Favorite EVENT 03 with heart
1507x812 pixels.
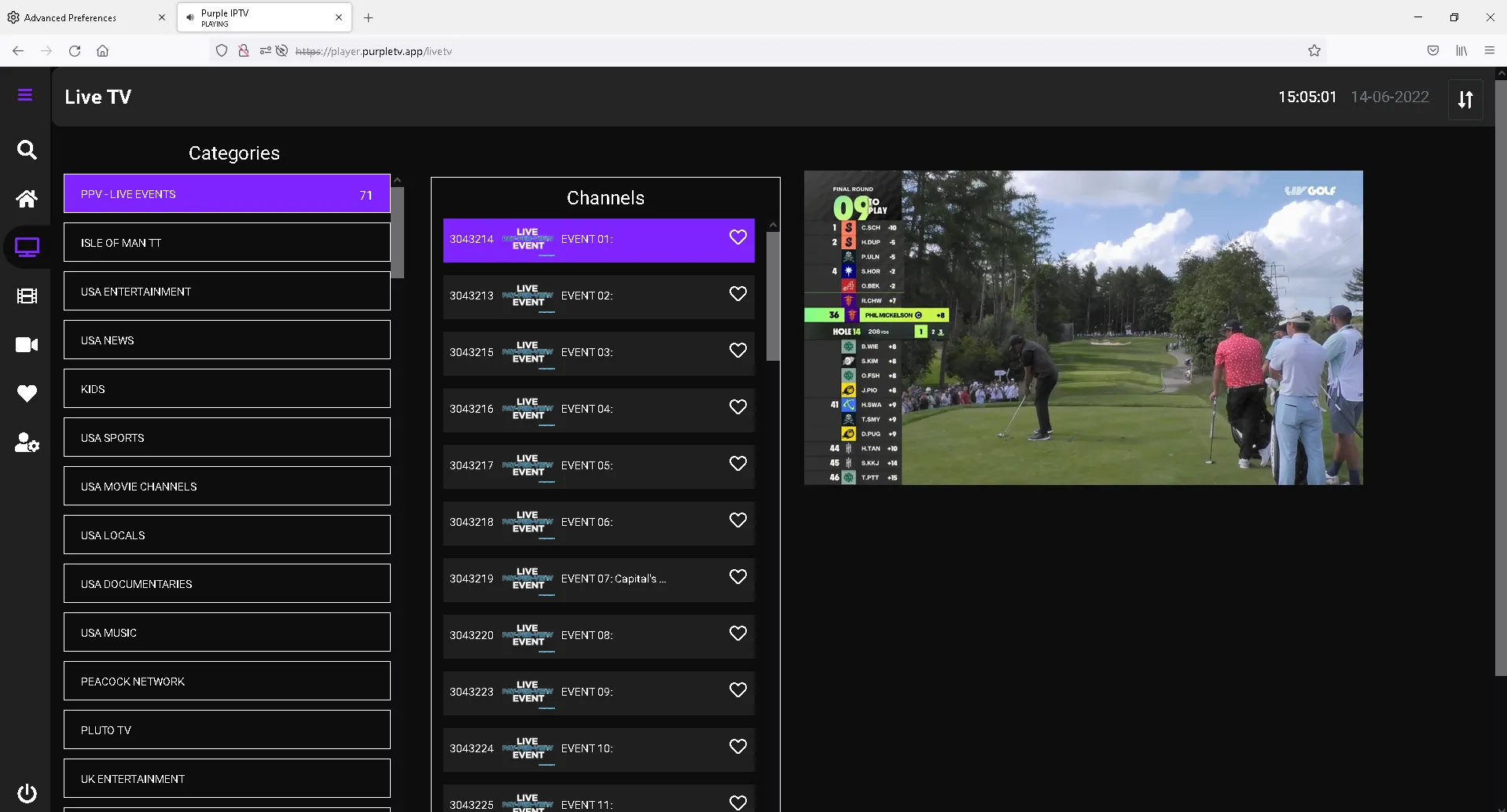(x=738, y=350)
